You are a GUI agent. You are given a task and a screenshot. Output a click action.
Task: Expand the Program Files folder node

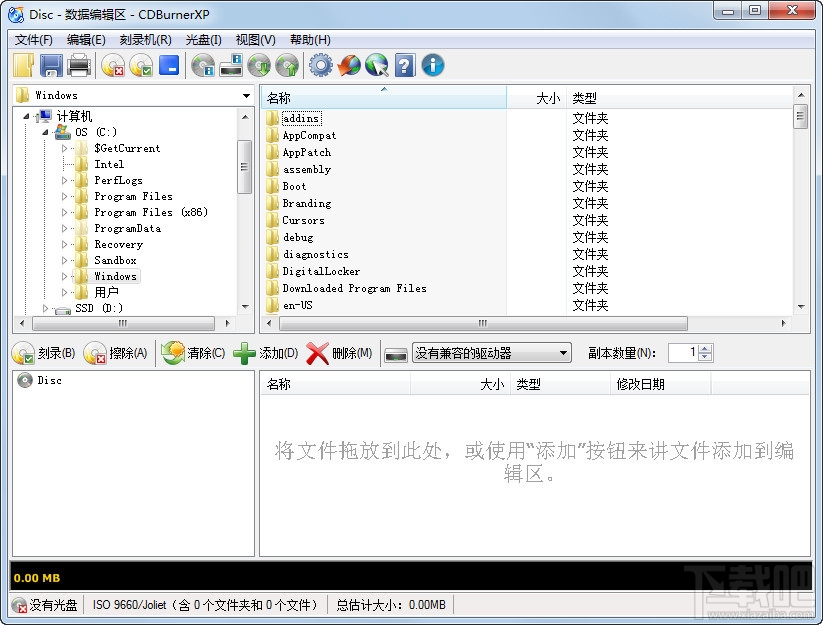point(64,196)
